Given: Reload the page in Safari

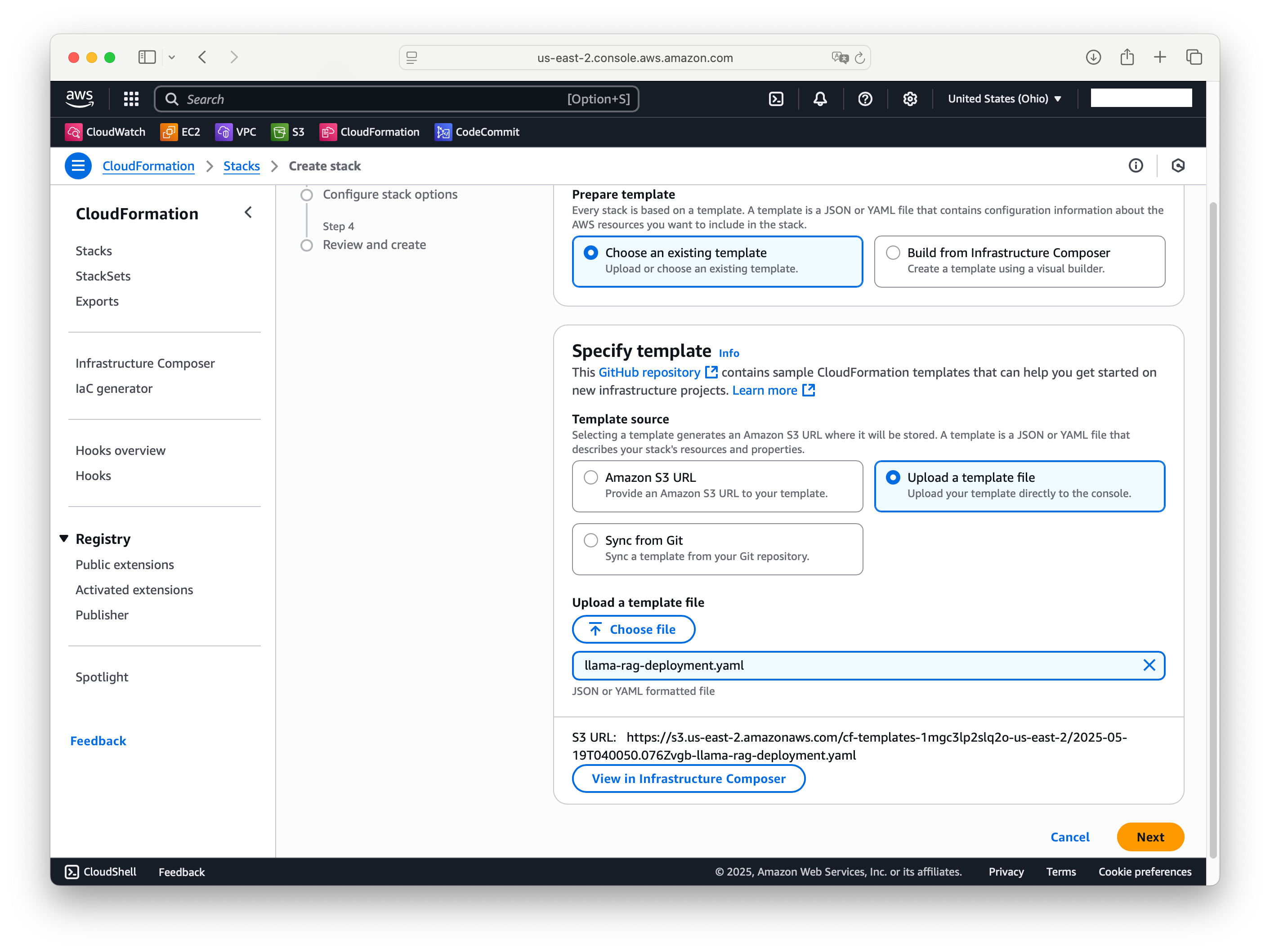Looking at the screenshot, I should [859, 58].
